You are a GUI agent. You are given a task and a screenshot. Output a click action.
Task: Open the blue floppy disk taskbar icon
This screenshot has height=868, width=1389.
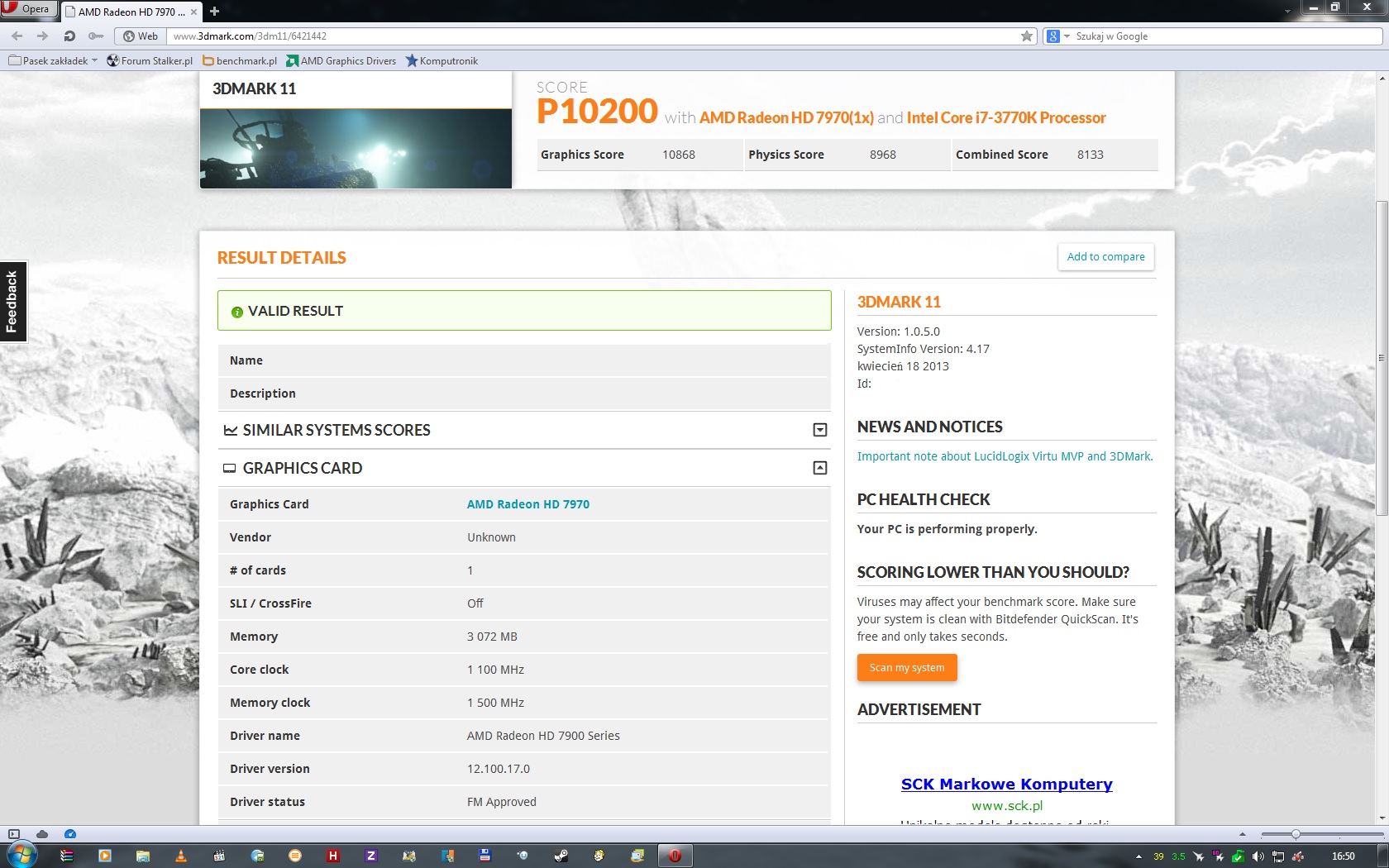point(485,856)
